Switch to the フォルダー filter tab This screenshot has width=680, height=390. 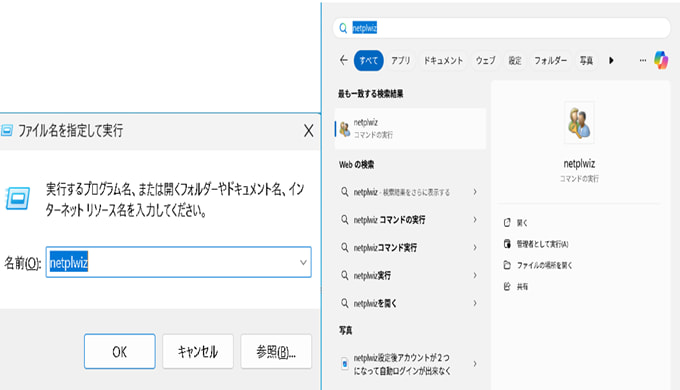pos(550,60)
